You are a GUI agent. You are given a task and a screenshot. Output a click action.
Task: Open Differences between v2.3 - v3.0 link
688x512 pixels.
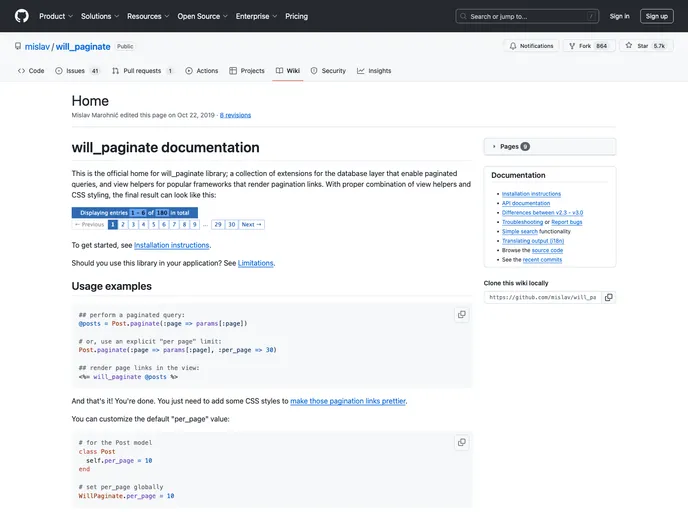[542, 213]
